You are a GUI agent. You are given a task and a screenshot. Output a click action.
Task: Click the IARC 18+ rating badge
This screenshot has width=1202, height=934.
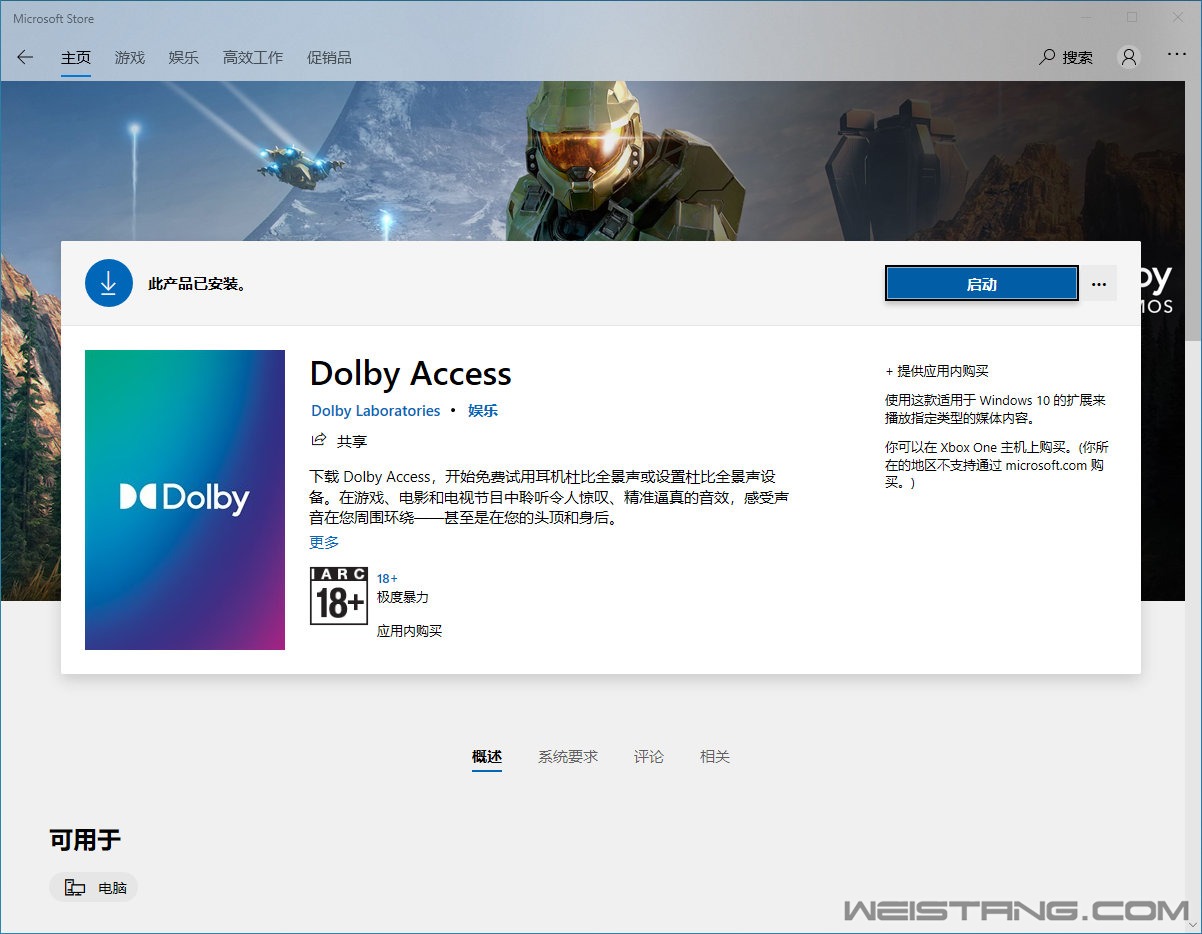pos(339,596)
